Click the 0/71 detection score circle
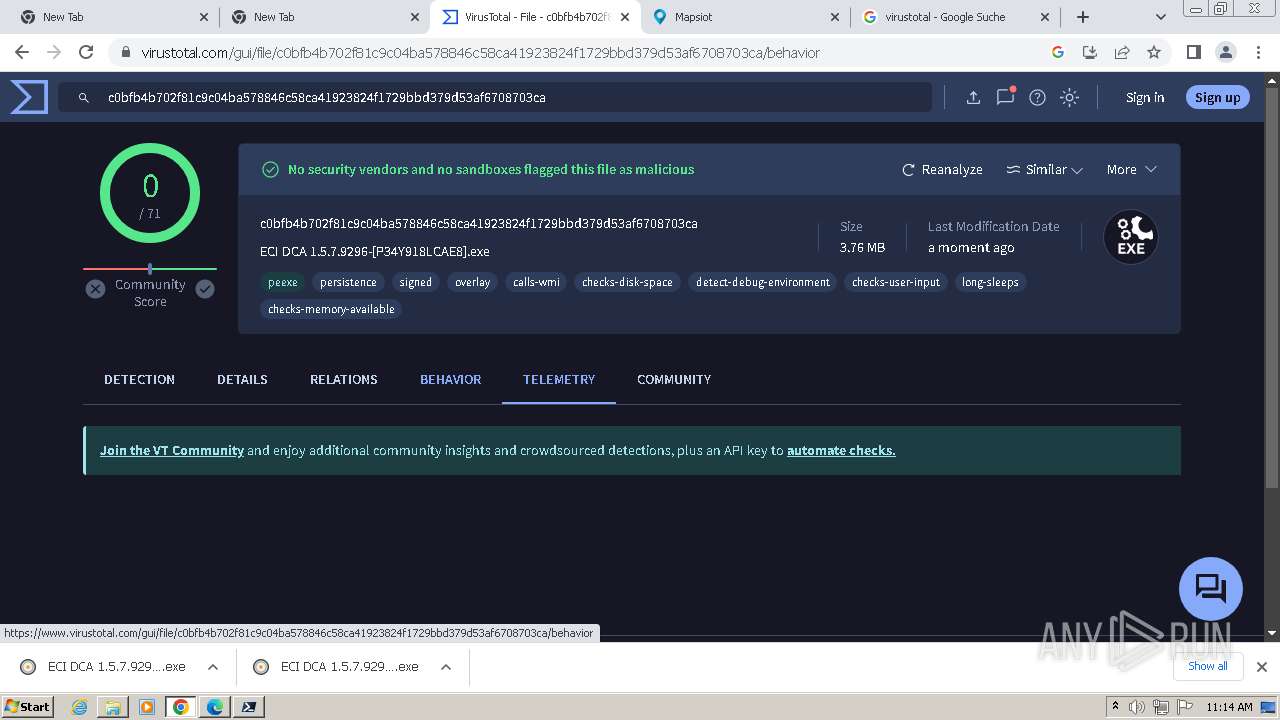 150,193
